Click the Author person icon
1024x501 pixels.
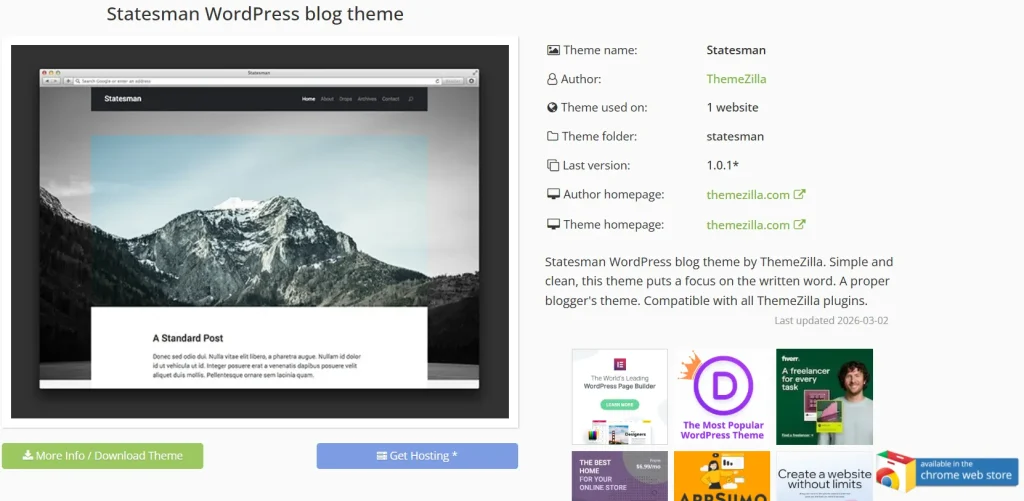point(552,79)
